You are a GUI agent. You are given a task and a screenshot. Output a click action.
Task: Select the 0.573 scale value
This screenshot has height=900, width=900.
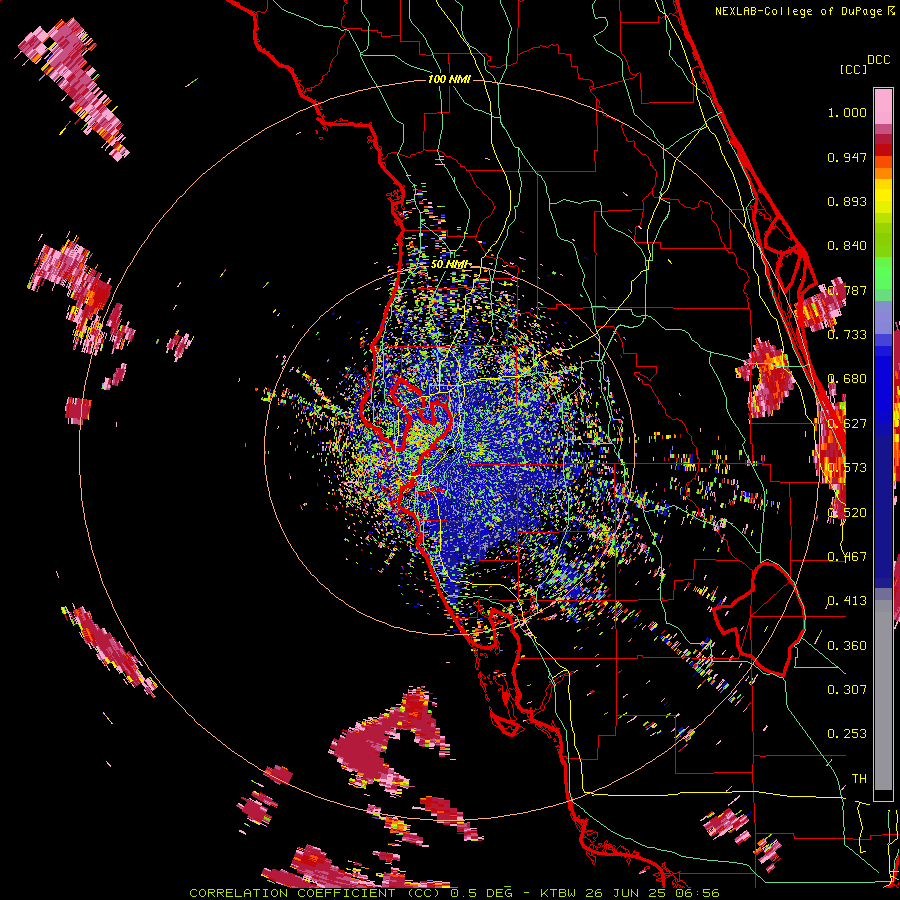tap(847, 468)
